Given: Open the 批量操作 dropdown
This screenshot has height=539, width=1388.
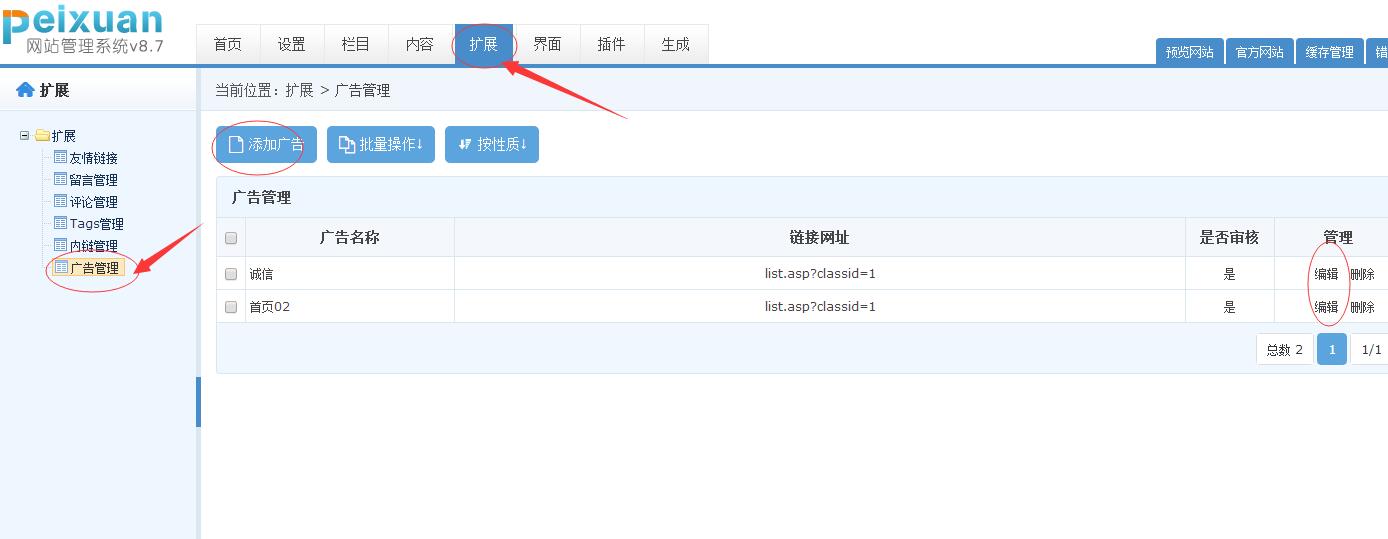Looking at the screenshot, I should pyautogui.click(x=381, y=145).
